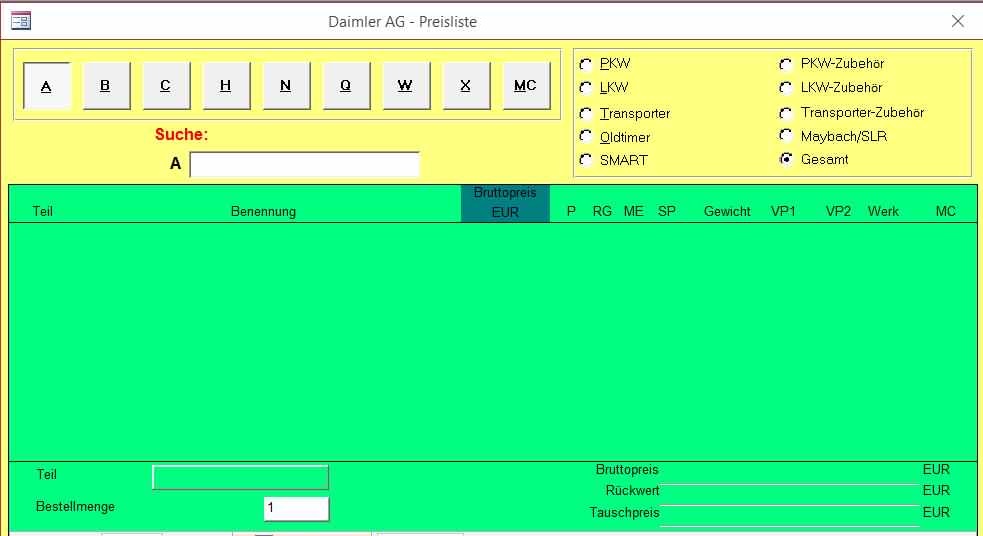Select the Gesamt radio option
Screen dimensions: 983x536
coord(786,159)
